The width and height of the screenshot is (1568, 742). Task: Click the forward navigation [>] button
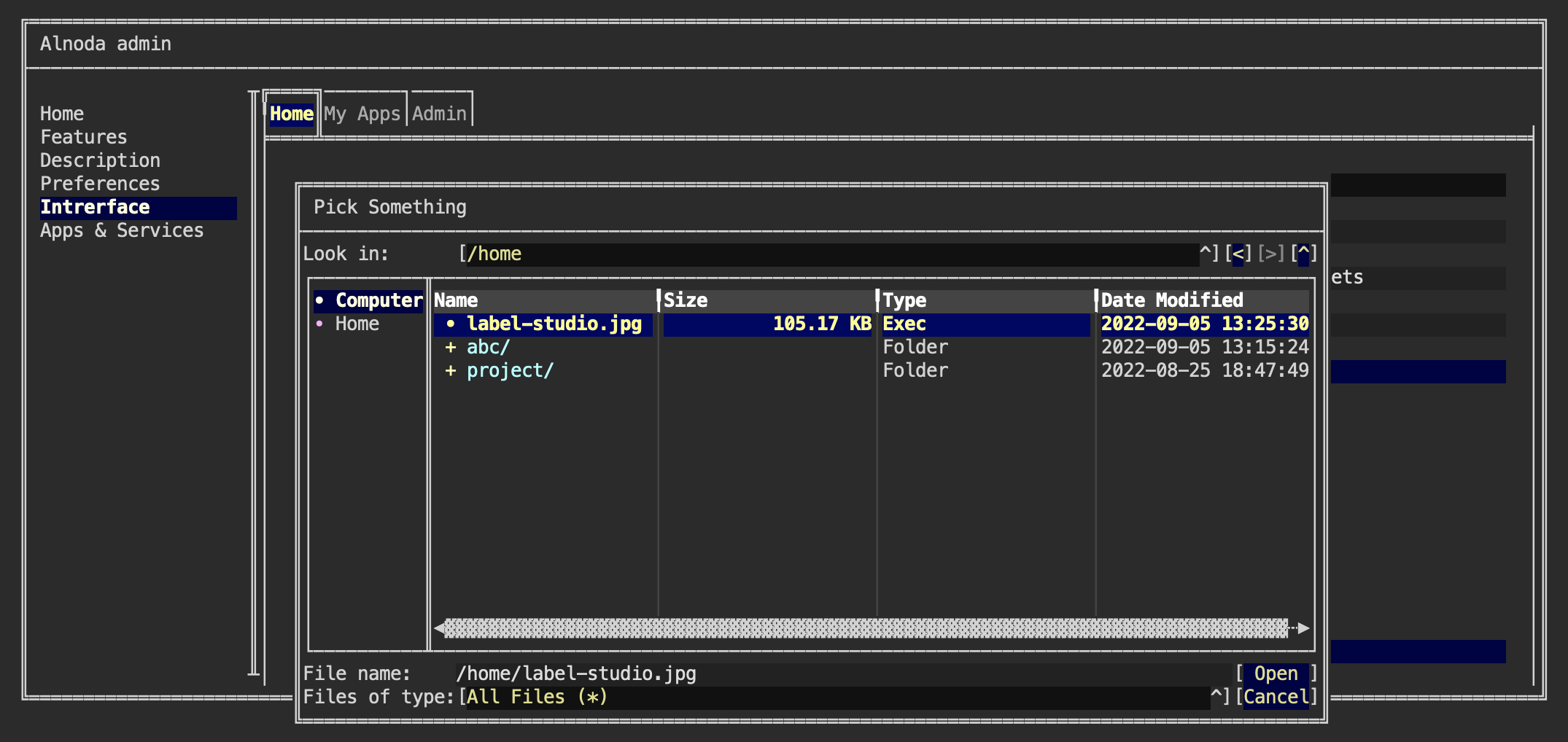click(1270, 254)
